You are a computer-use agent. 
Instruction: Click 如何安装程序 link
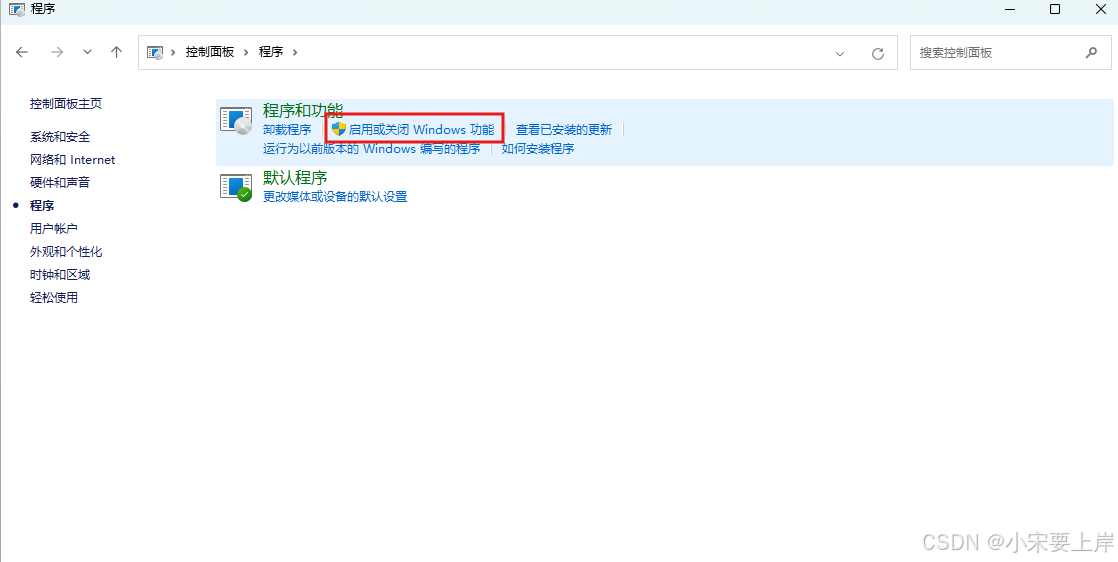(538, 149)
